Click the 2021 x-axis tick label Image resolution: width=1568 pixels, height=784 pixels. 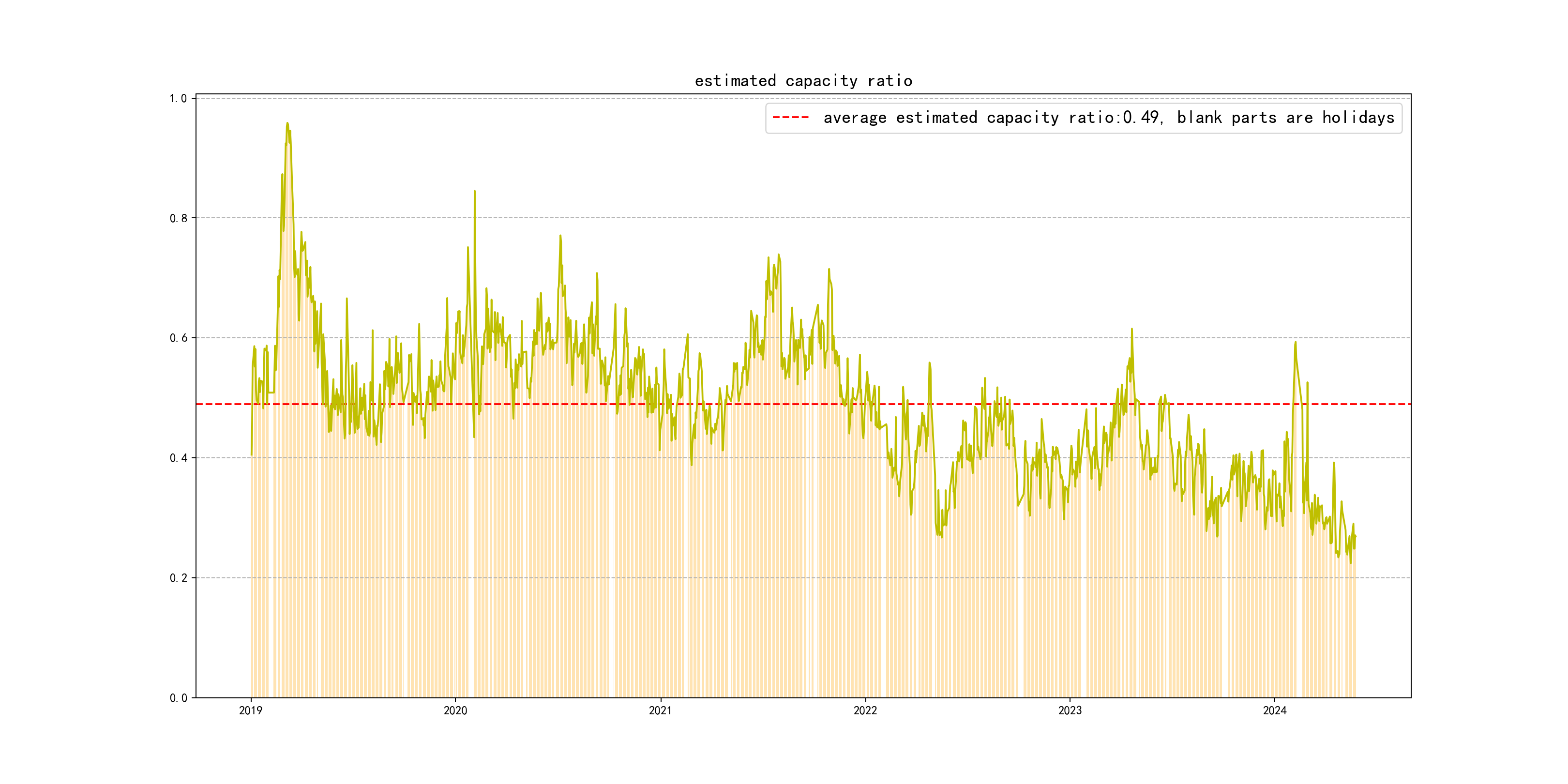tap(661, 711)
